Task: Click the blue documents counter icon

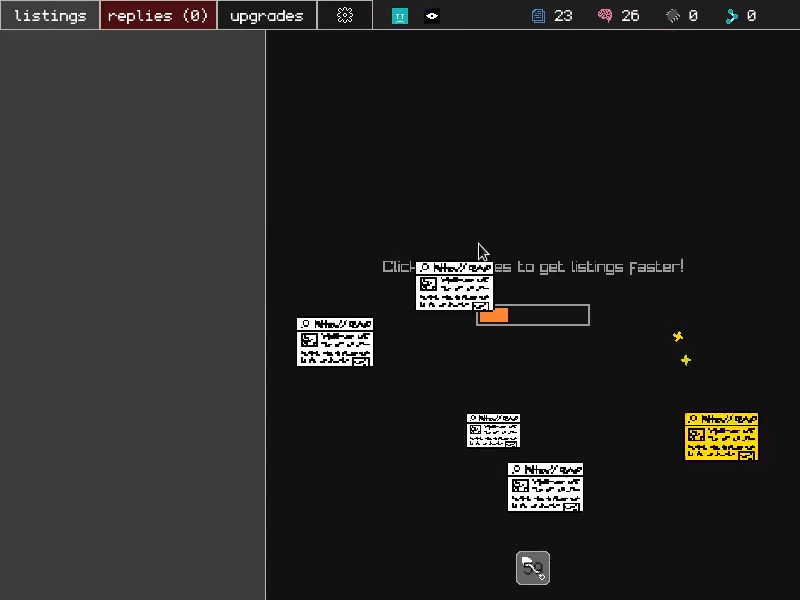Action: [x=538, y=16]
